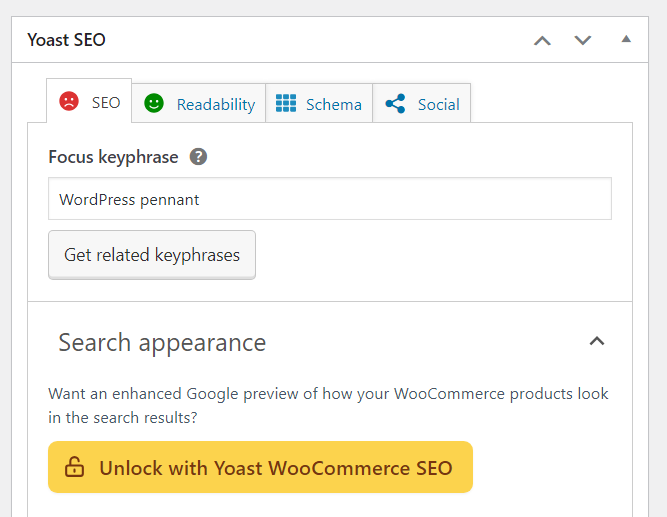Image resolution: width=667 pixels, height=517 pixels.
Task: Collapse Search appearance using its chevron
Action: click(597, 341)
